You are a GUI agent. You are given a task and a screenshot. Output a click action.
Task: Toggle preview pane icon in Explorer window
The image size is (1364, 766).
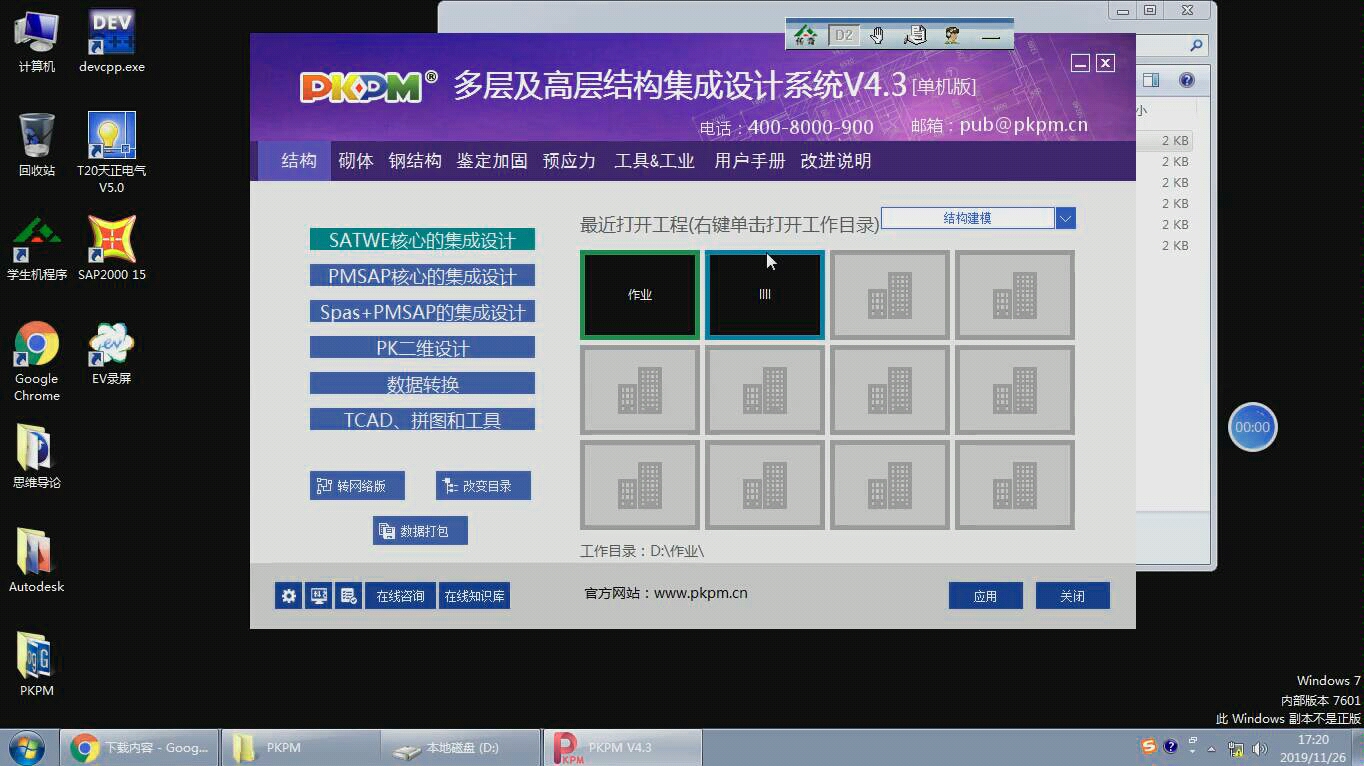(x=1151, y=80)
